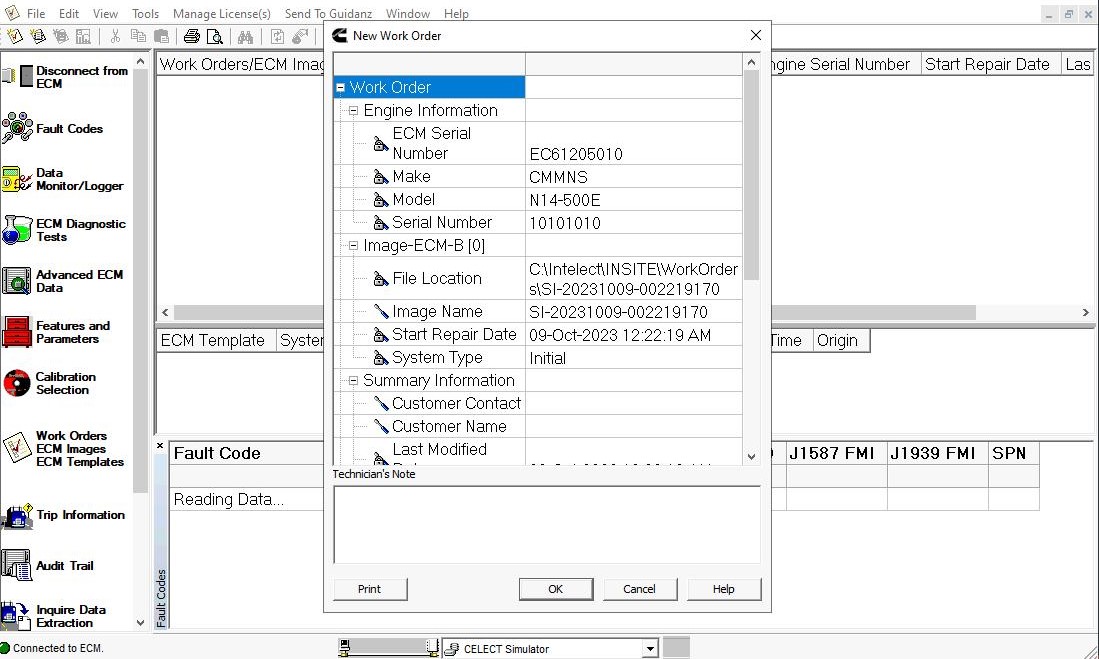Open Inquire Data Extraction

(x=54, y=616)
